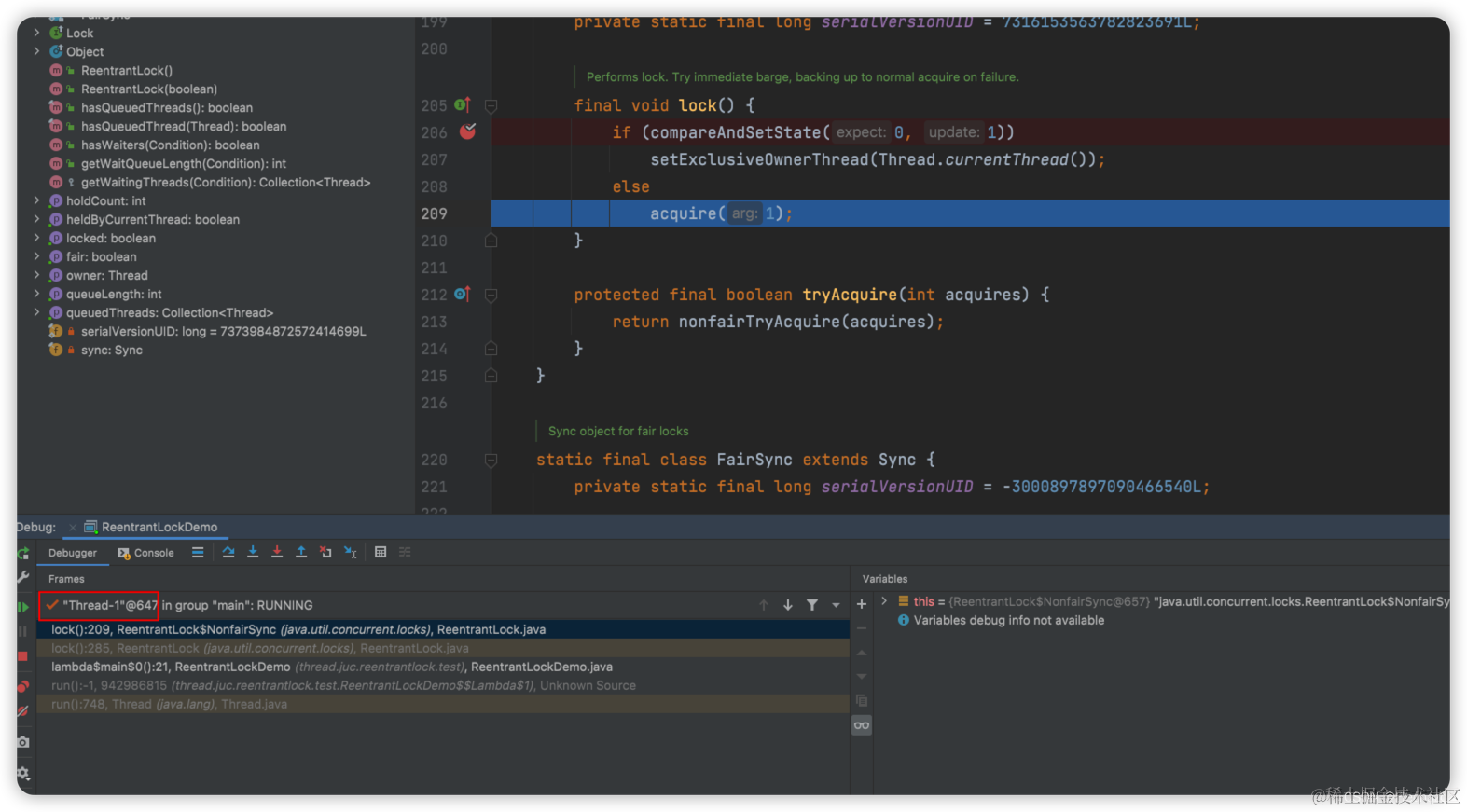
Task: Click the Pause Program icon
Action: tap(23, 631)
